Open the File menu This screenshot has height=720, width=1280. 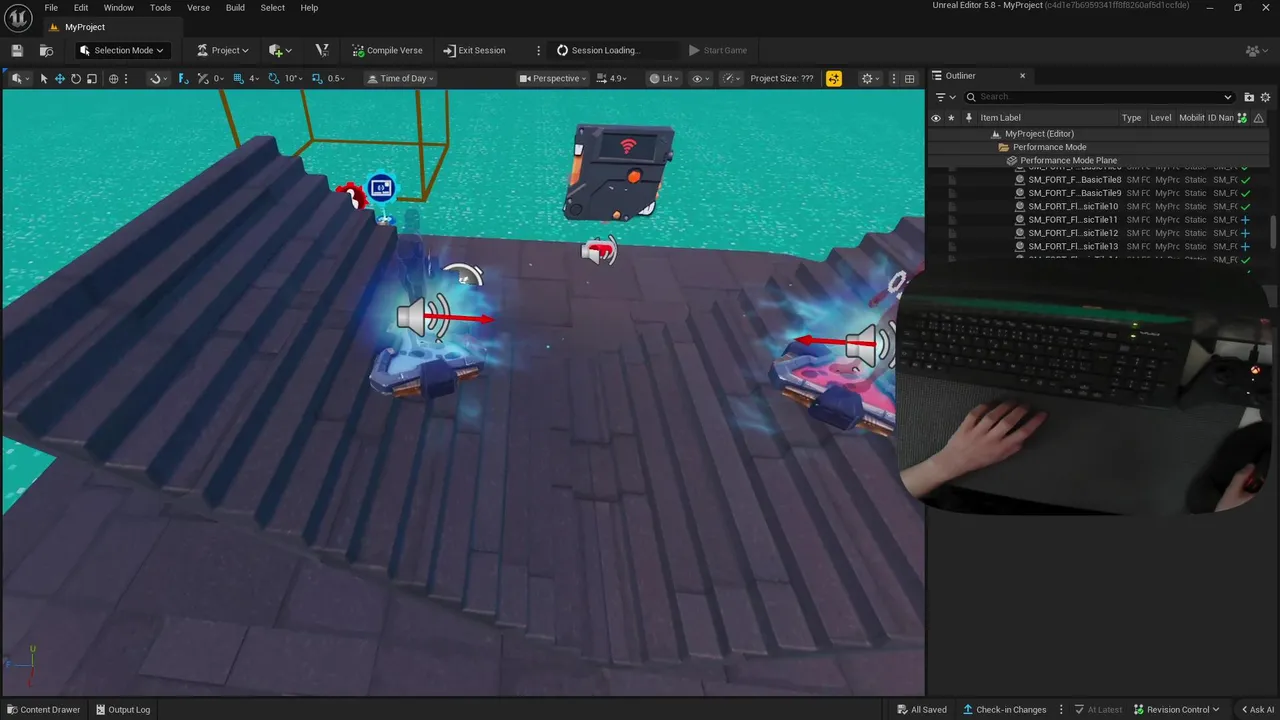[x=51, y=8]
